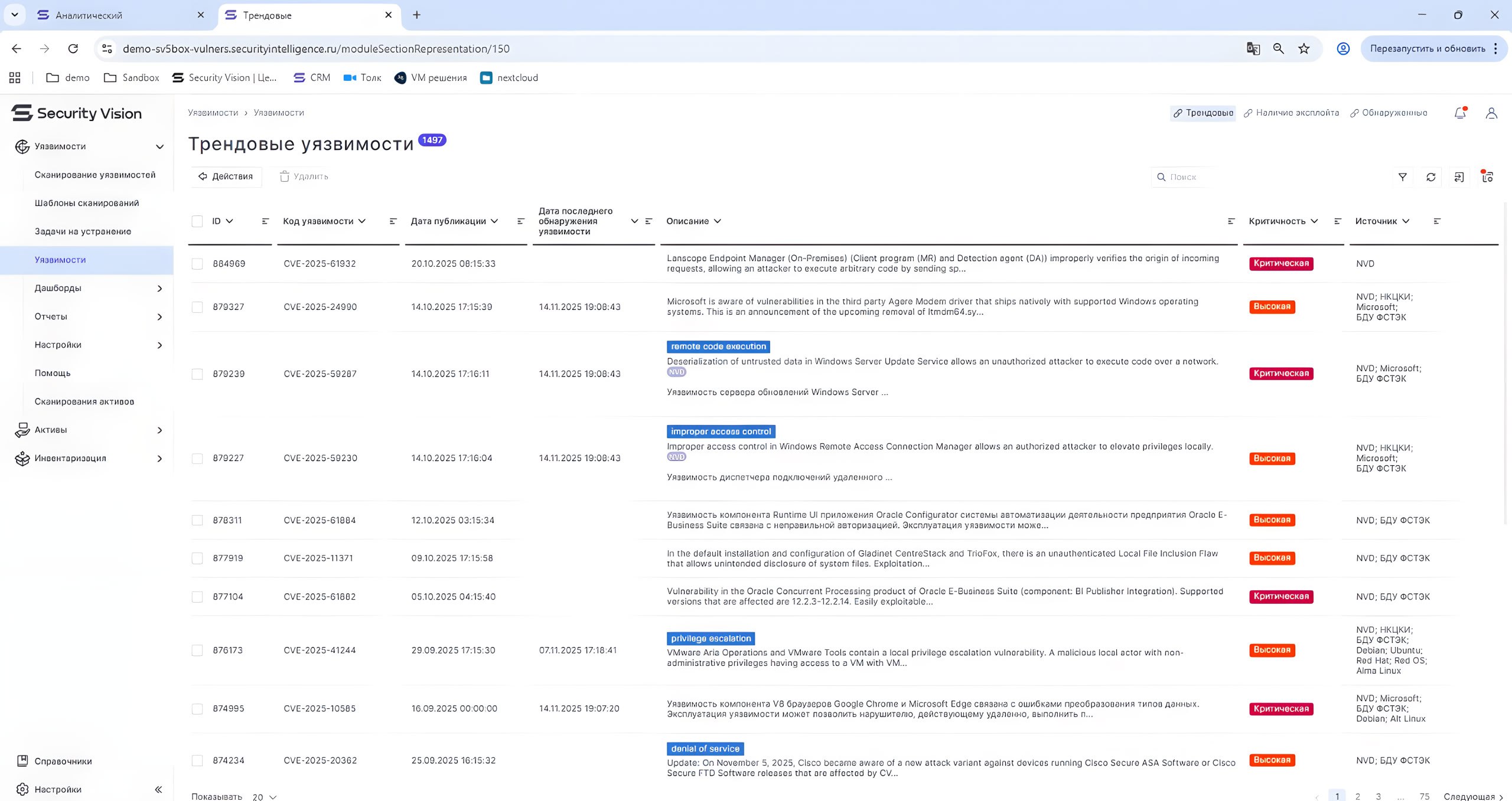Select the CVE-2025-59287 row checkbox
This screenshot has height=801, width=1512.
tap(197, 374)
